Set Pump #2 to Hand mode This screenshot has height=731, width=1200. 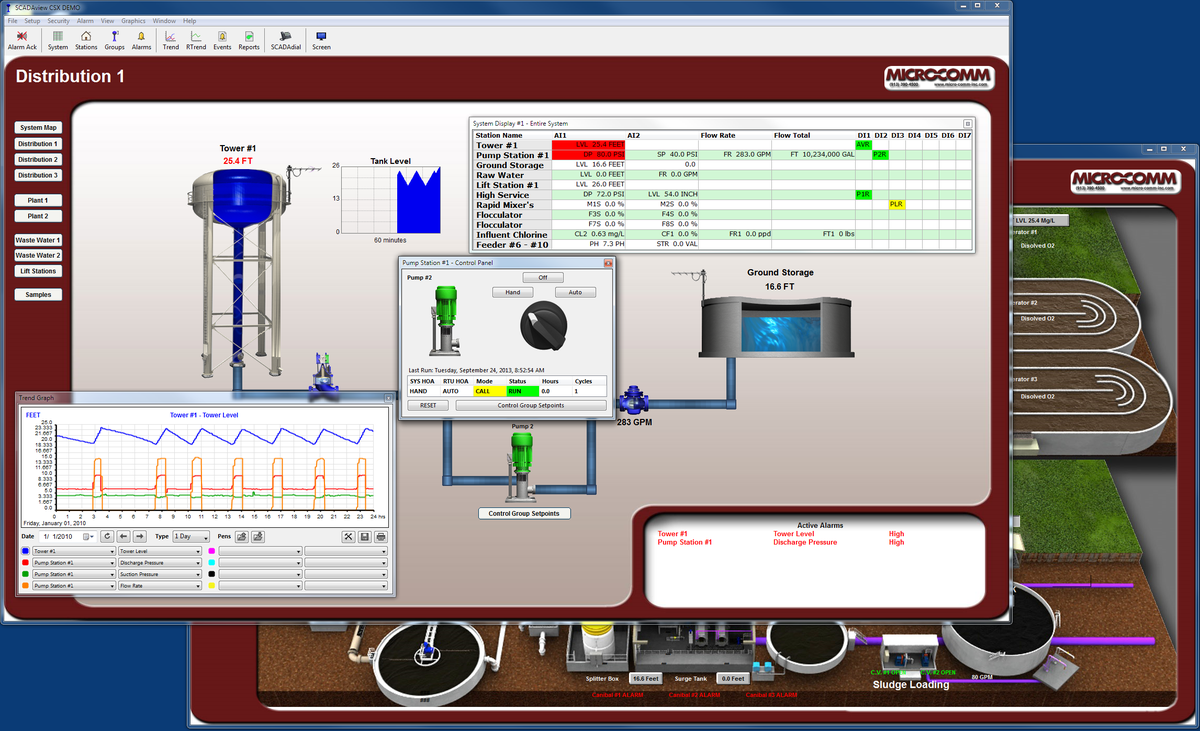[512, 292]
